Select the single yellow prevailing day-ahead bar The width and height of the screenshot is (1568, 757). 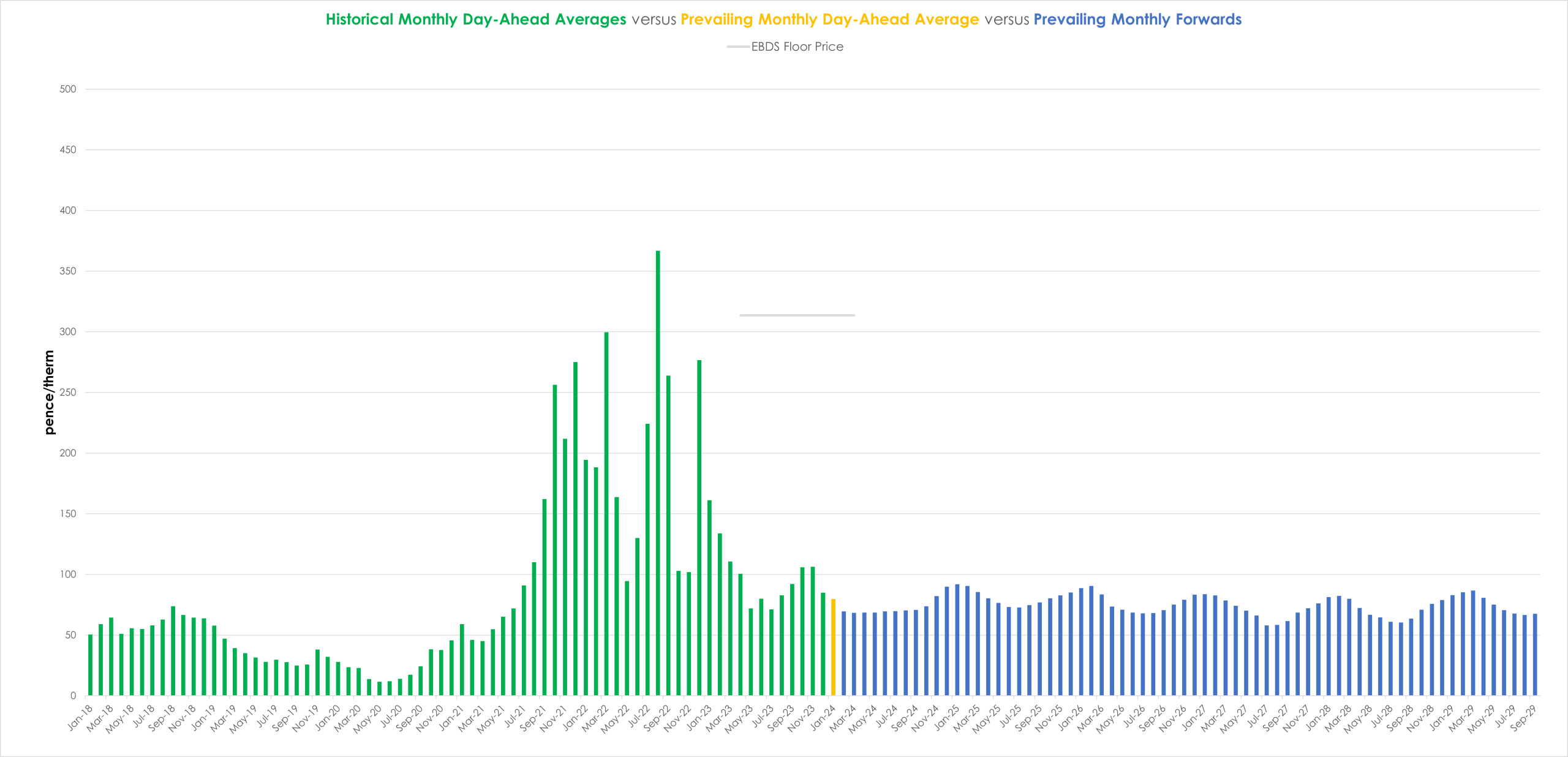(833, 647)
